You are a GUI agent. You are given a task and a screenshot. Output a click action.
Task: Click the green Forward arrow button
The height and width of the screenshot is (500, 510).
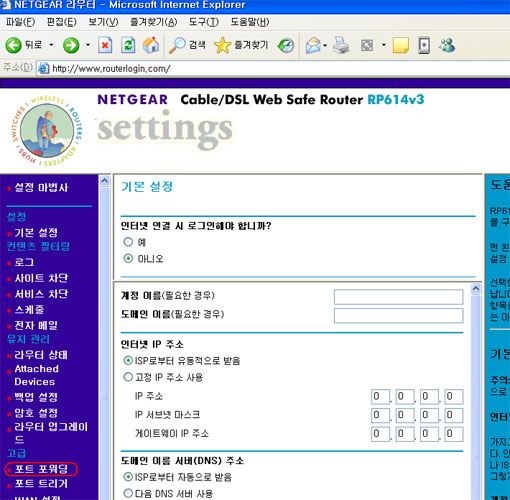pyautogui.click(x=71, y=45)
